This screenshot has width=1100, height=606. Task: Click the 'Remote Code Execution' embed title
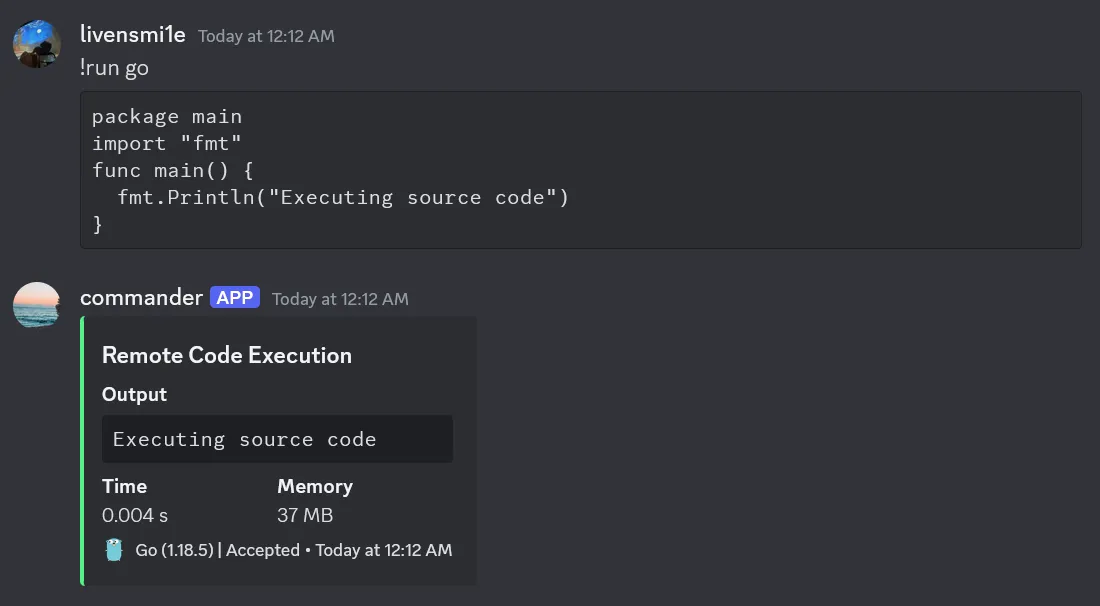226,355
